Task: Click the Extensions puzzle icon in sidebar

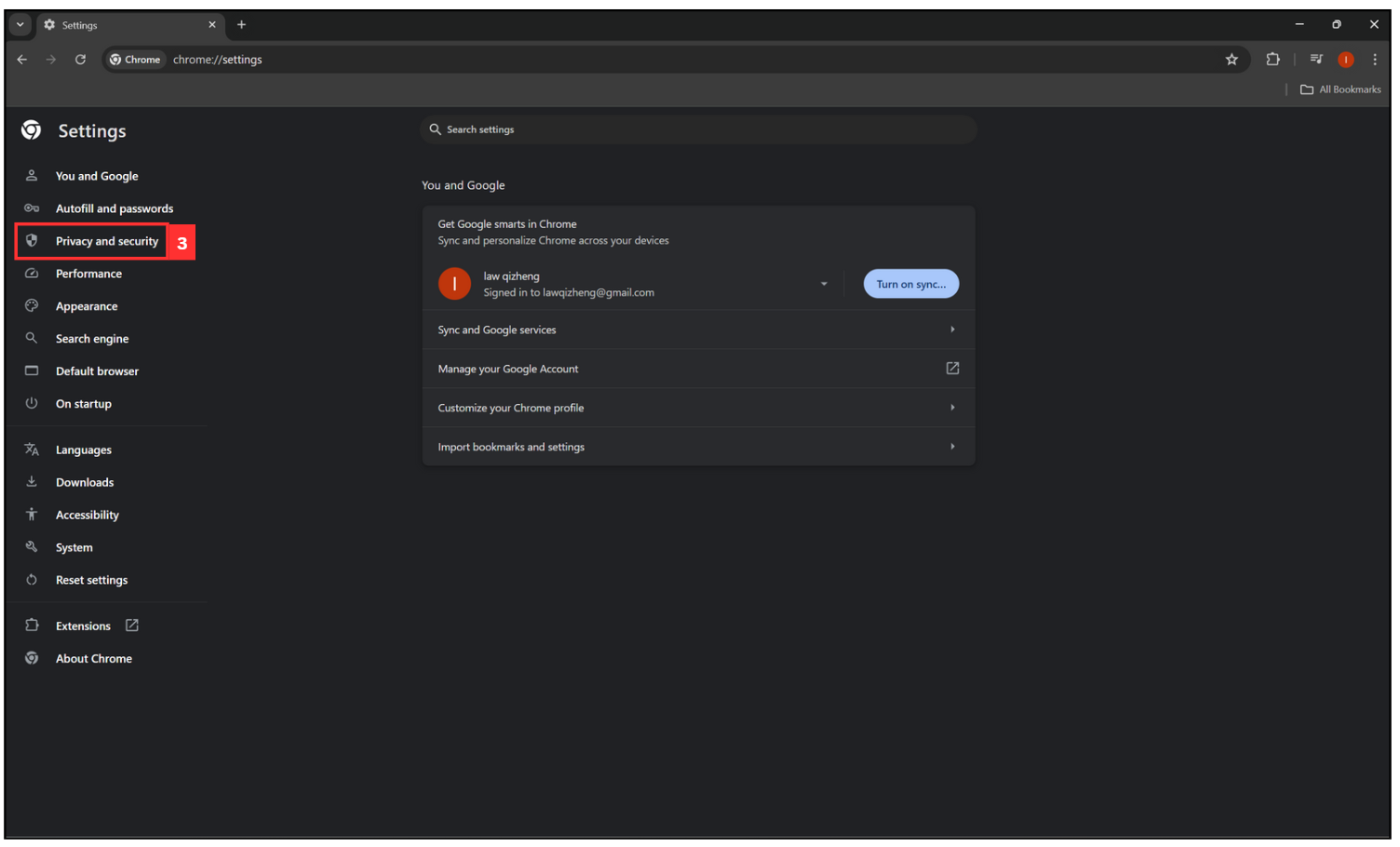Action: tap(32, 625)
